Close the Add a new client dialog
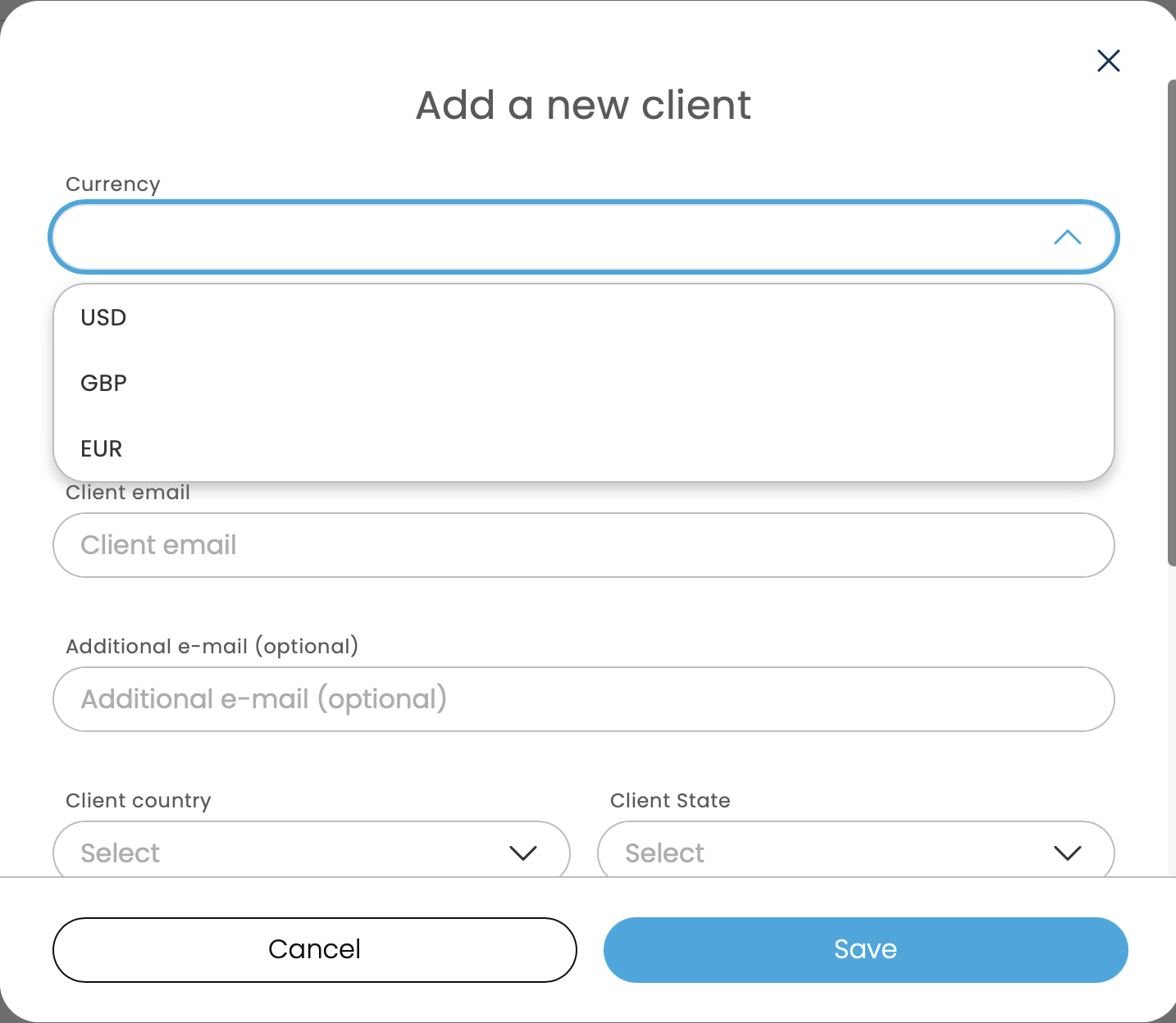 (1108, 61)
